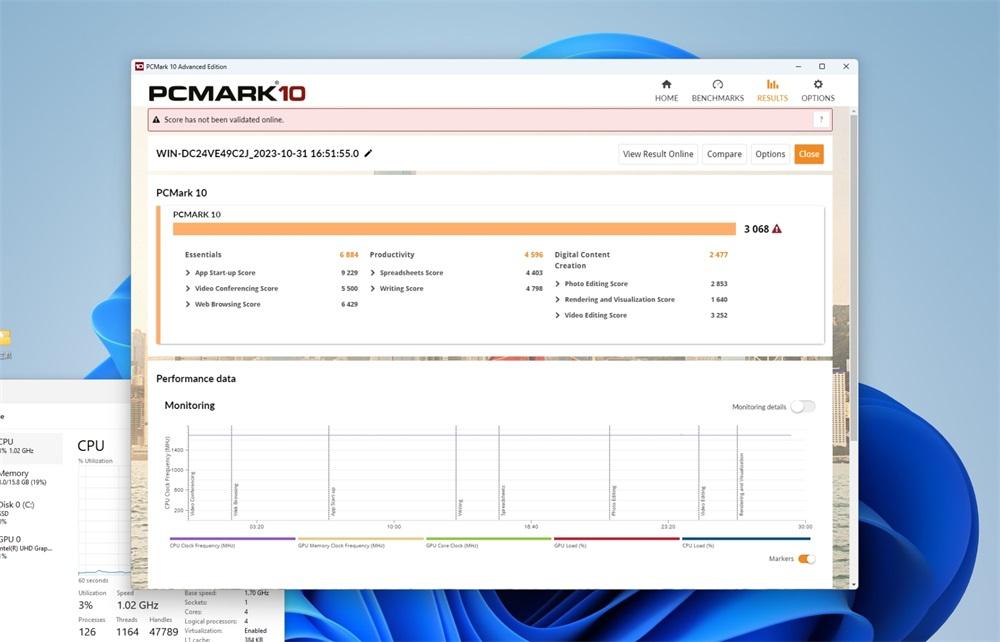Open the OPTIONS gear icon

tap(818, 85)
